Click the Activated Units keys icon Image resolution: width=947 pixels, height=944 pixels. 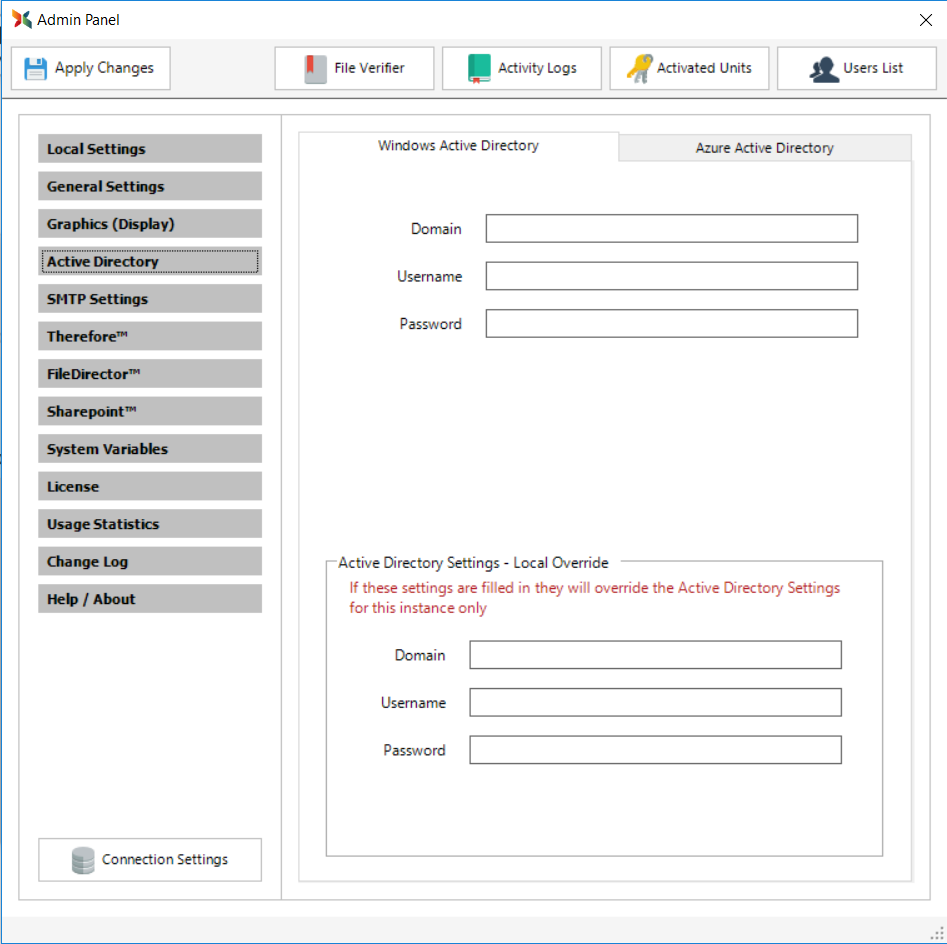coord(640,68)
